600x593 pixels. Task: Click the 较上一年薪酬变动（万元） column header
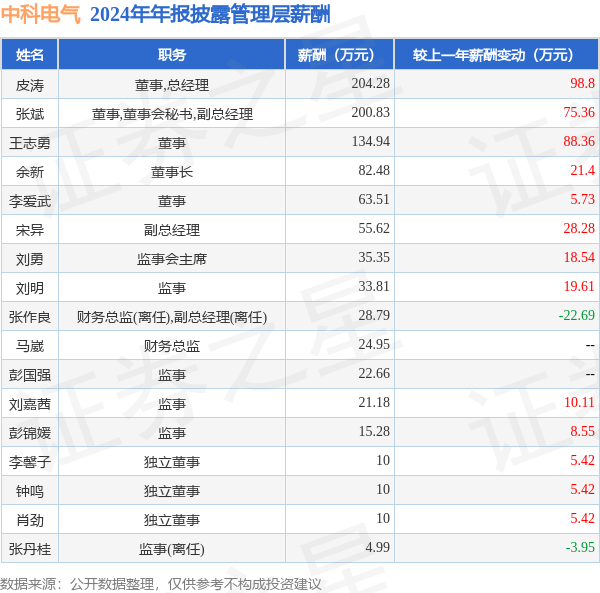(496, 55)
